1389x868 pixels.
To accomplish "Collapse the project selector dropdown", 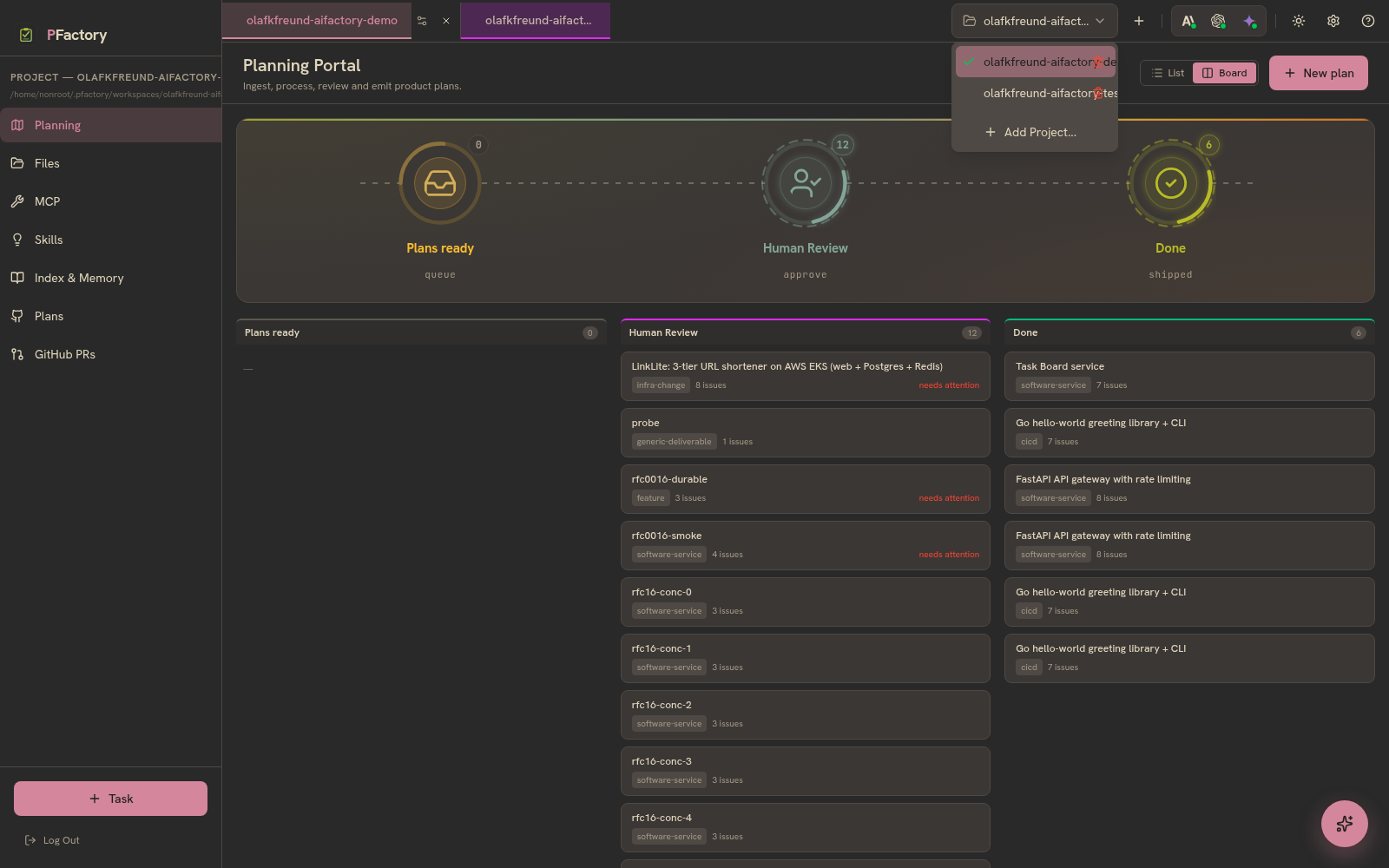I will pos(1034,21).
